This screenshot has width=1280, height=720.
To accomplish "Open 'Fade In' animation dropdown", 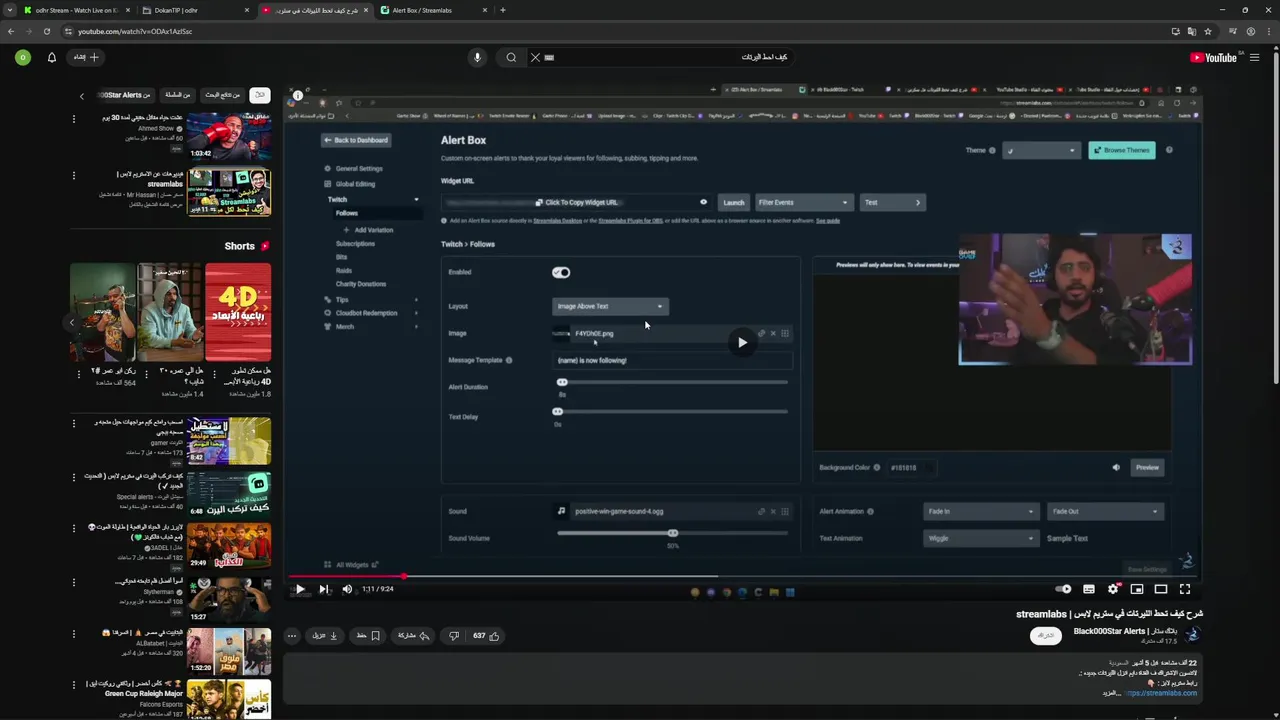I will [980, 511].
